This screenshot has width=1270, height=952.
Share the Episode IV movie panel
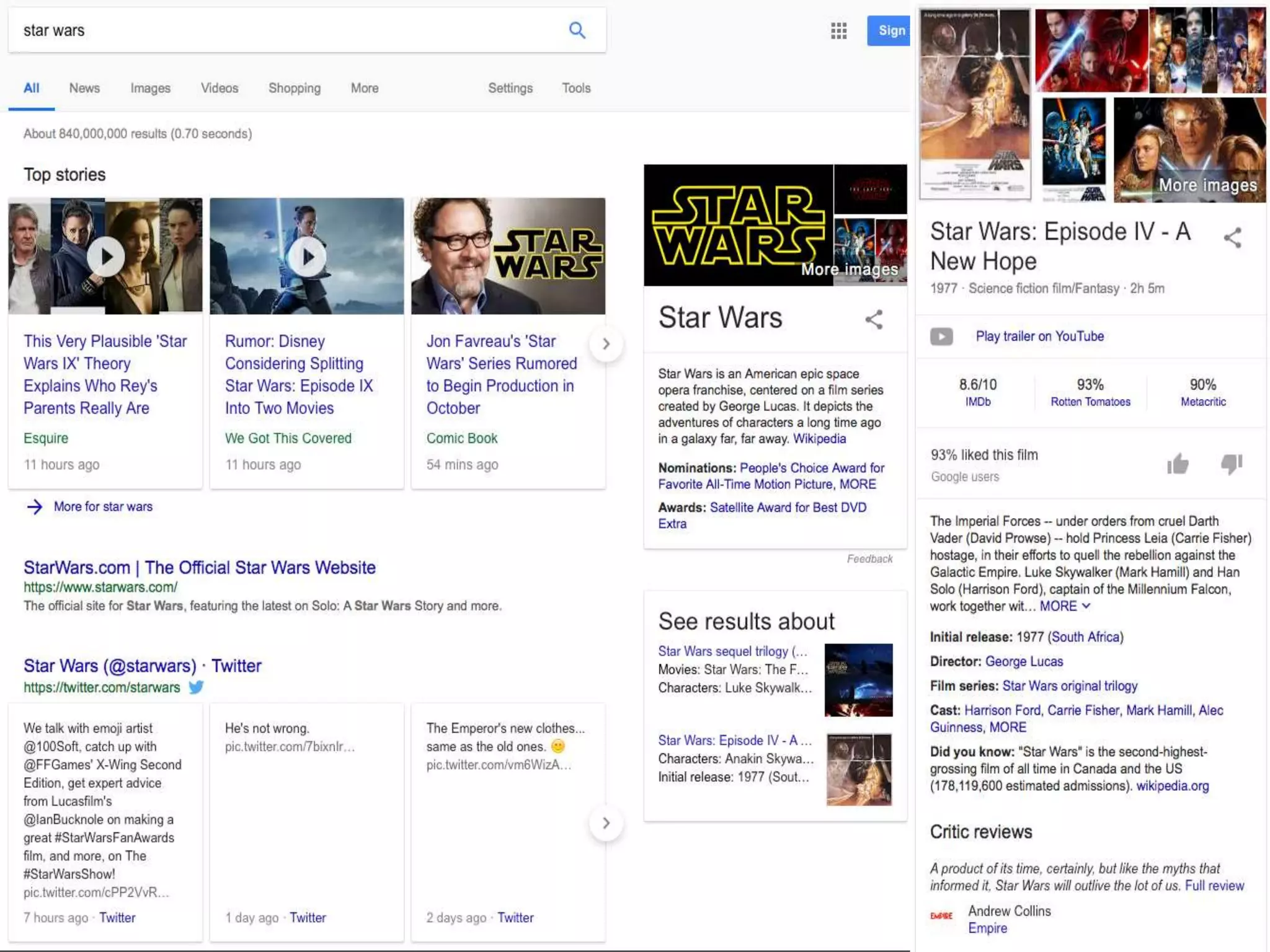coord(1232,238)
